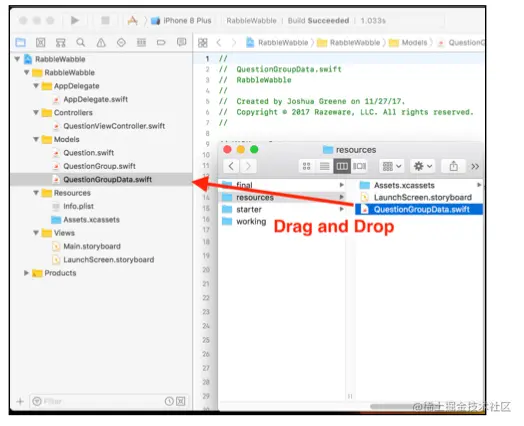
Task: Click Models breadcrumb in jump bar
Action: (x=408, y=43)
